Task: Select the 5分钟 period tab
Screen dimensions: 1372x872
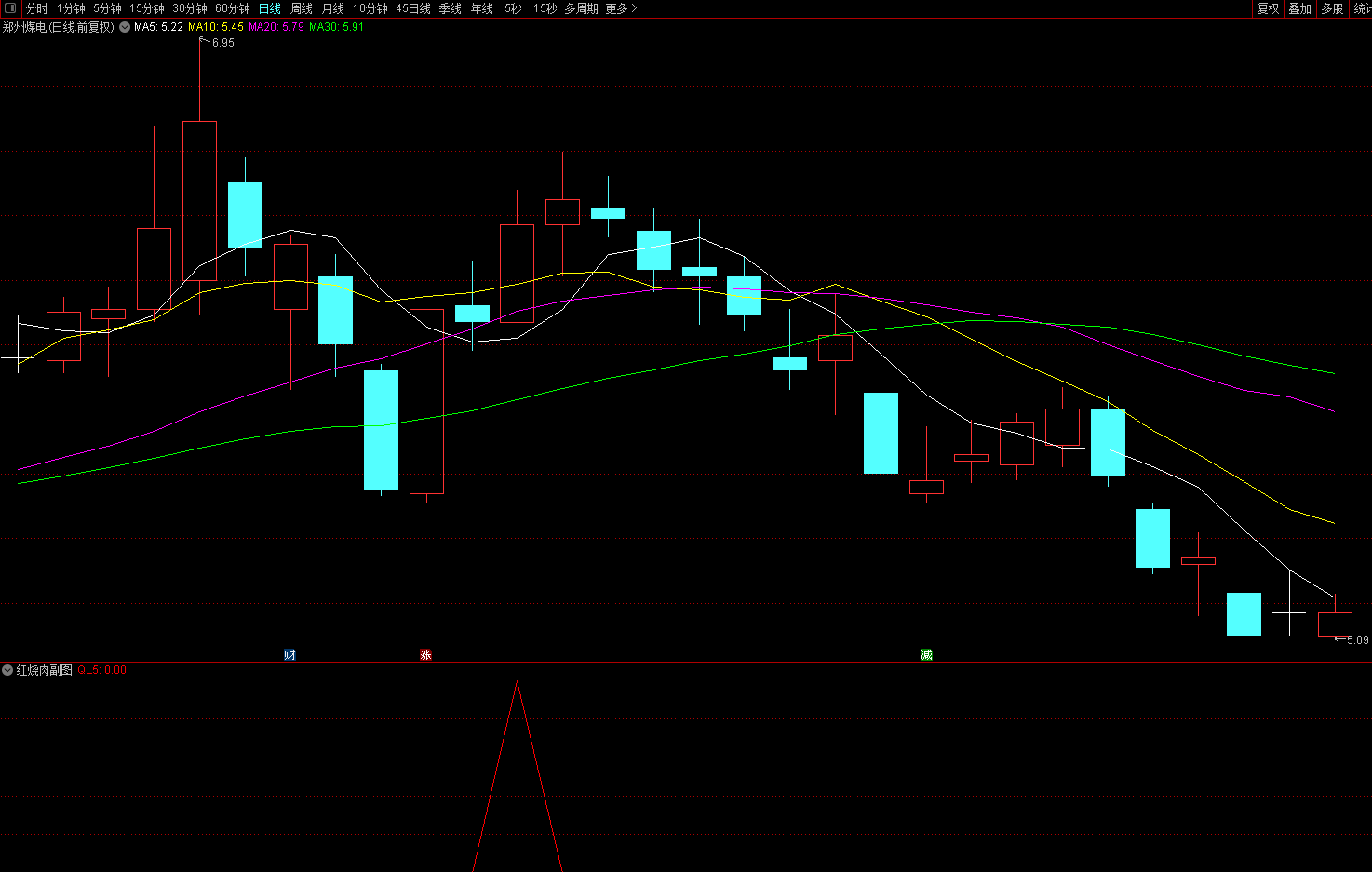Action: 107,8
